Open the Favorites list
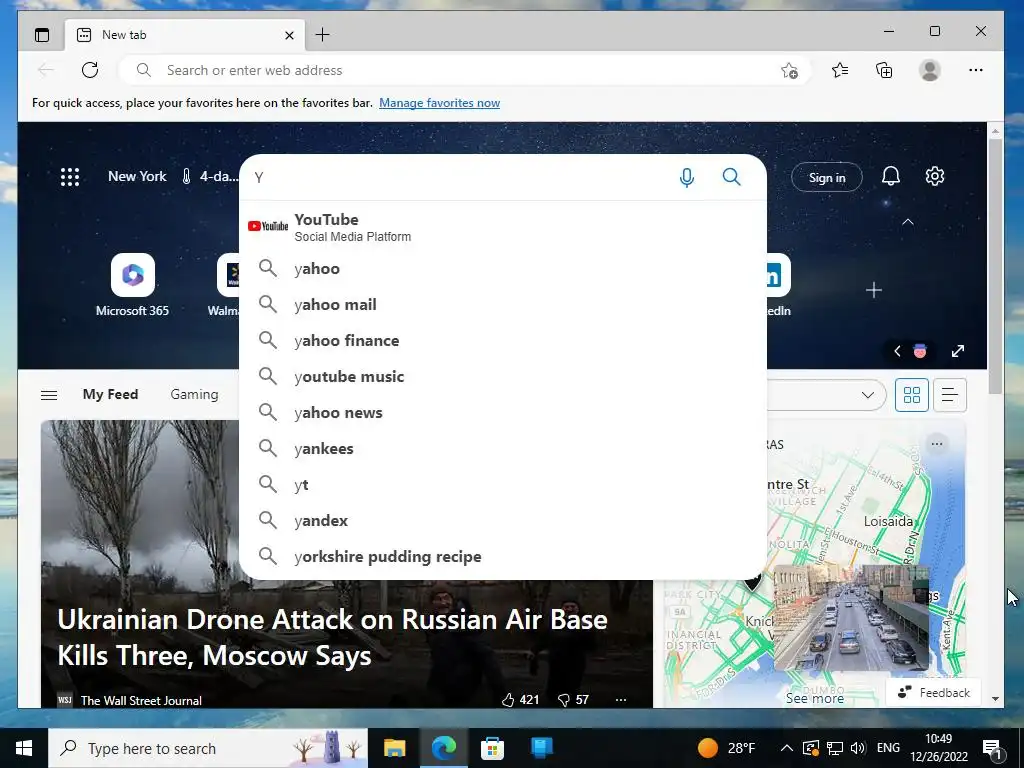This screenshot has width=1024, height=768. pos(840,70)
